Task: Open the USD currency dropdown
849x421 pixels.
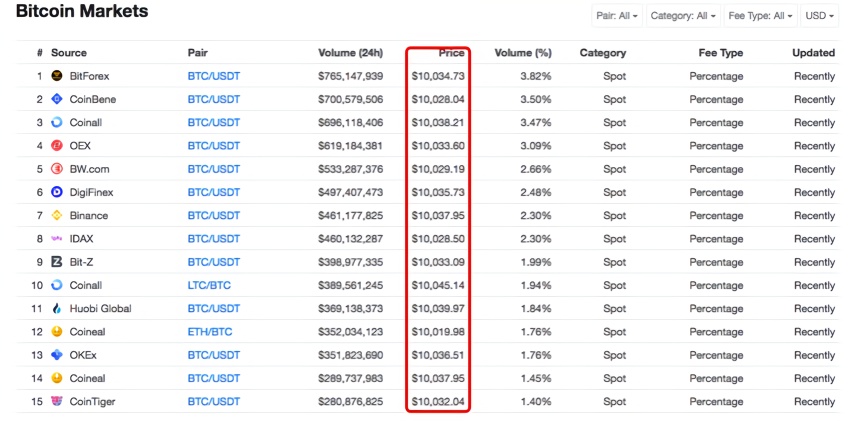Action: [x=819, y=16]
